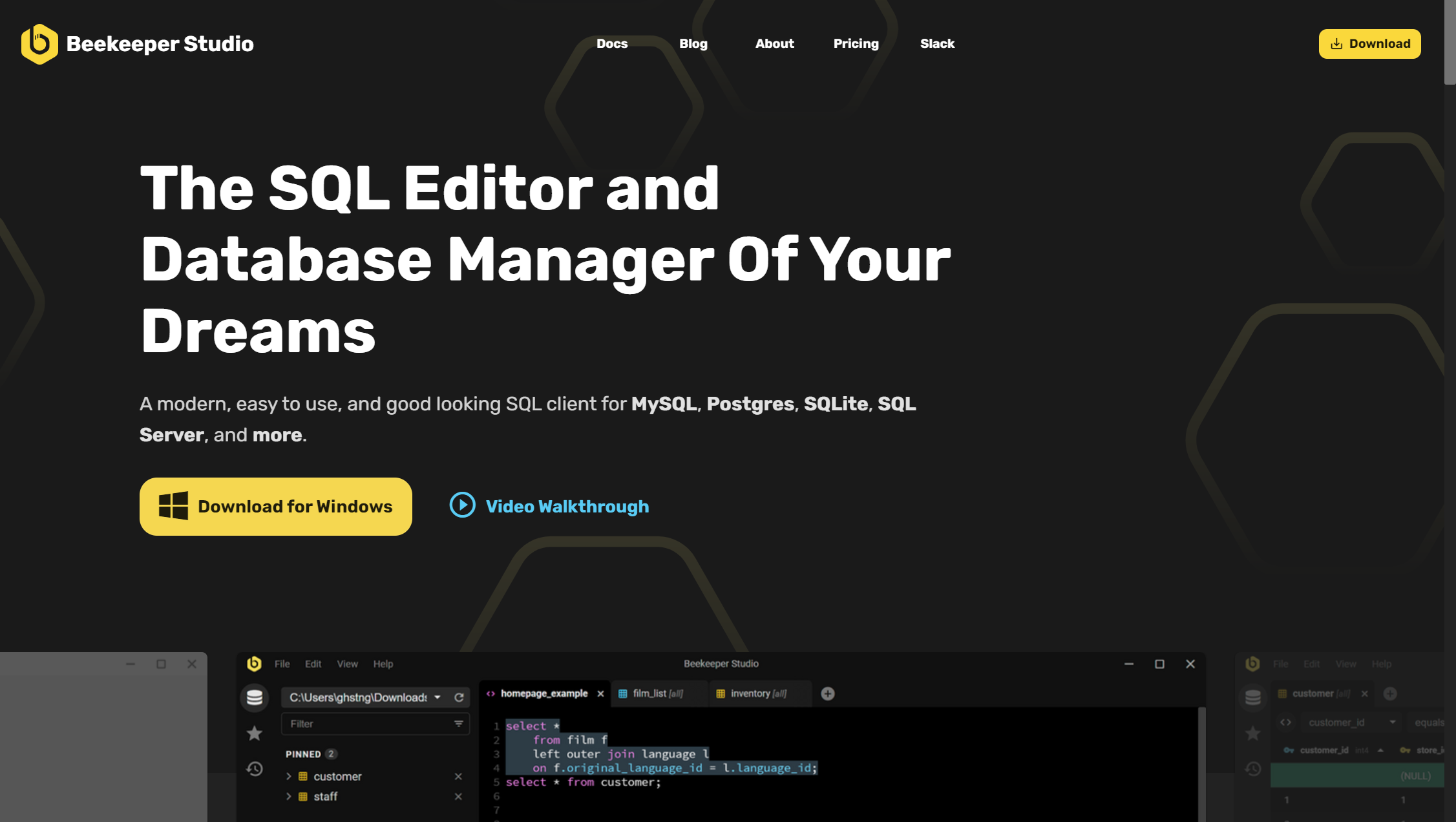Select the customer table in pinned list
The image size is (1456, 822).
[337, 776]
